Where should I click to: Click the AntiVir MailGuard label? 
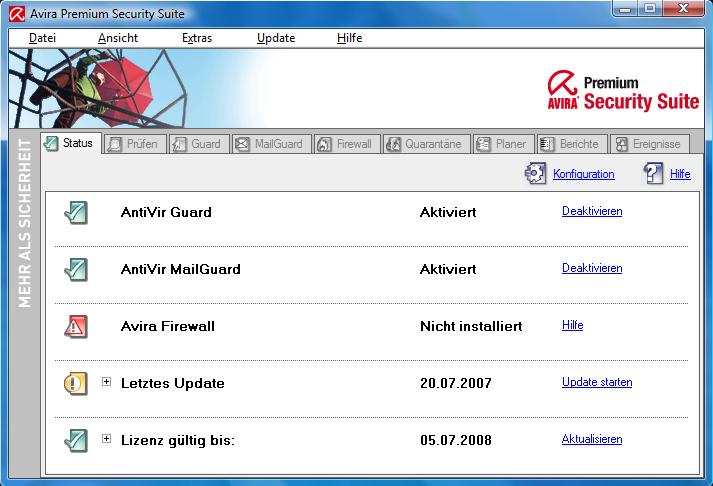(x=181, y=269)
